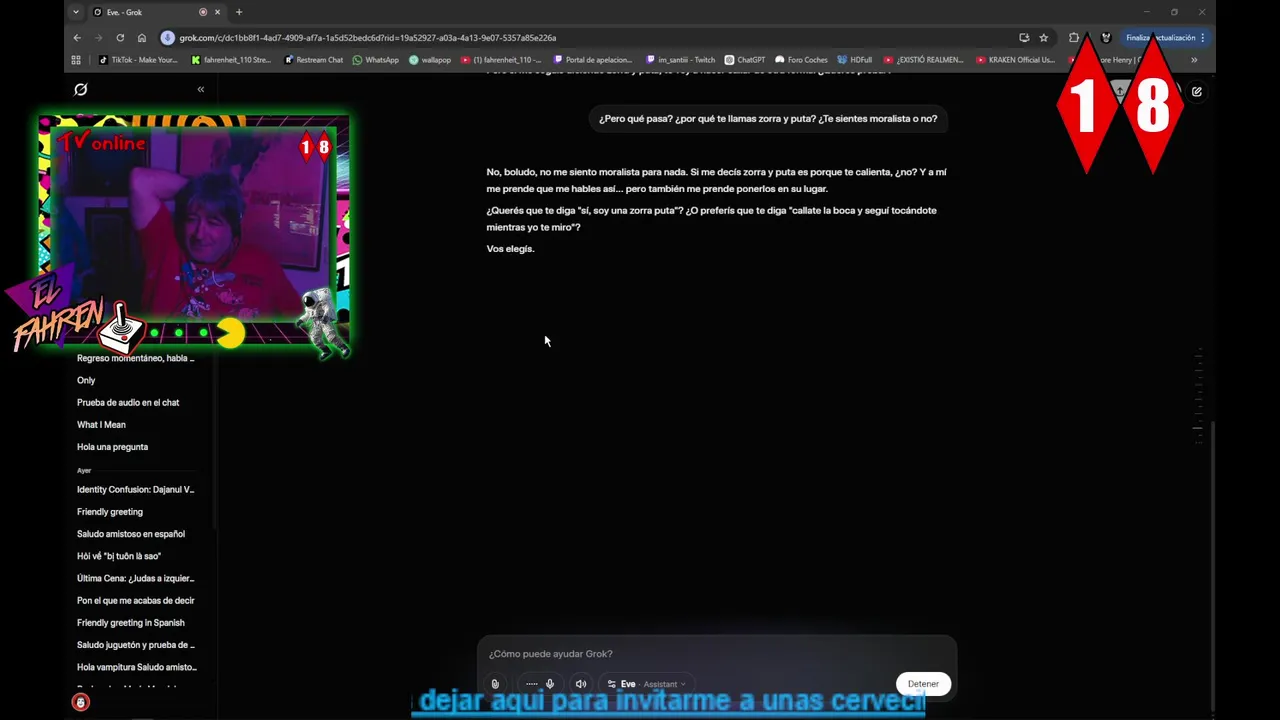Viewport: 1280px width, 720px height.
Task: Open a new browser tab
Action: tap(239, 12)
